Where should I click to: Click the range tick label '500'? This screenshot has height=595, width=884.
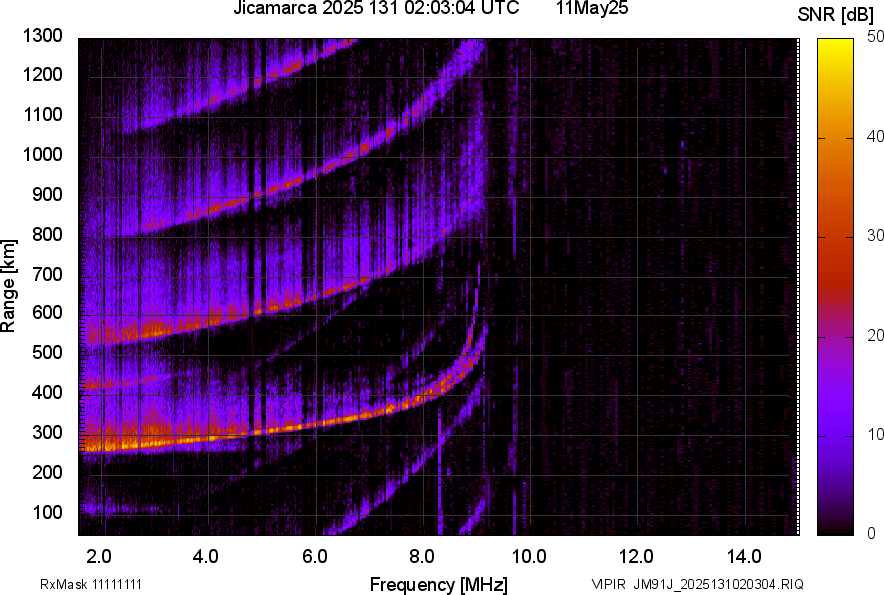(x=47, y=352)
